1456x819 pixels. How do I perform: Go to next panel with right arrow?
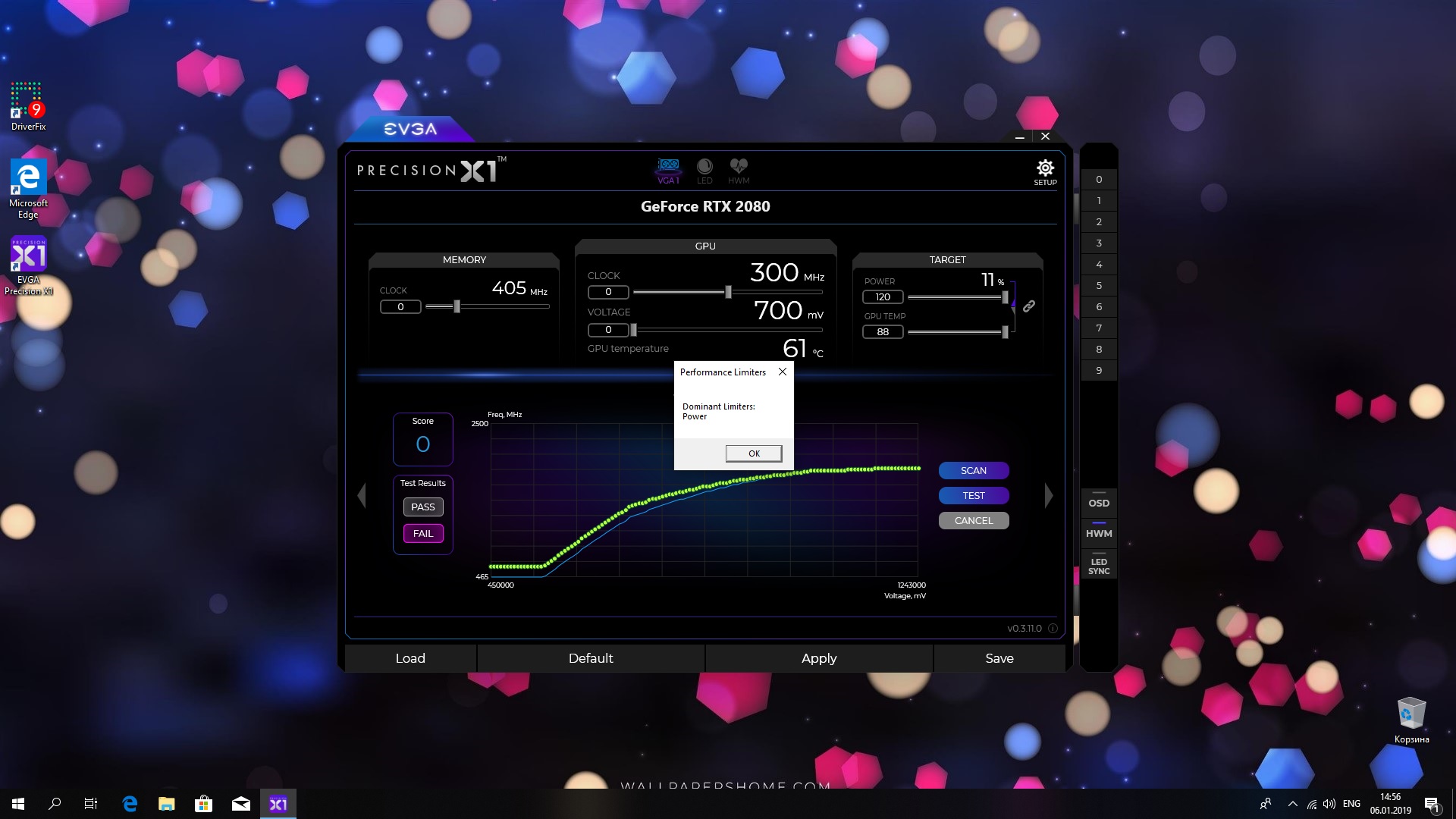tap(1049, 495)
